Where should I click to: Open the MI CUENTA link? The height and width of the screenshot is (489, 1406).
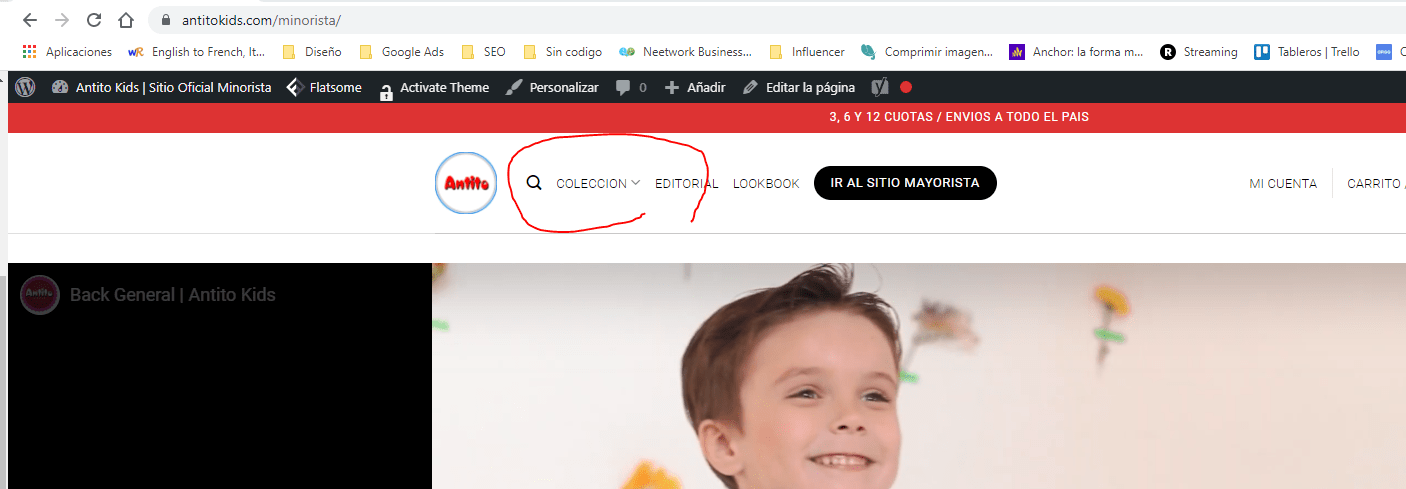[x=1283, y=184]
